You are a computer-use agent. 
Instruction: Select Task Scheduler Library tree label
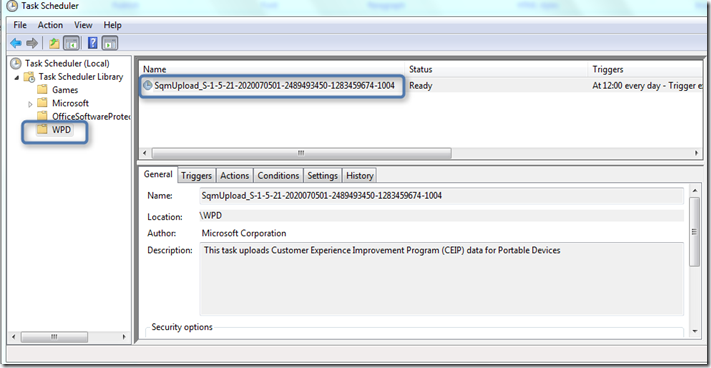point(81,77)
